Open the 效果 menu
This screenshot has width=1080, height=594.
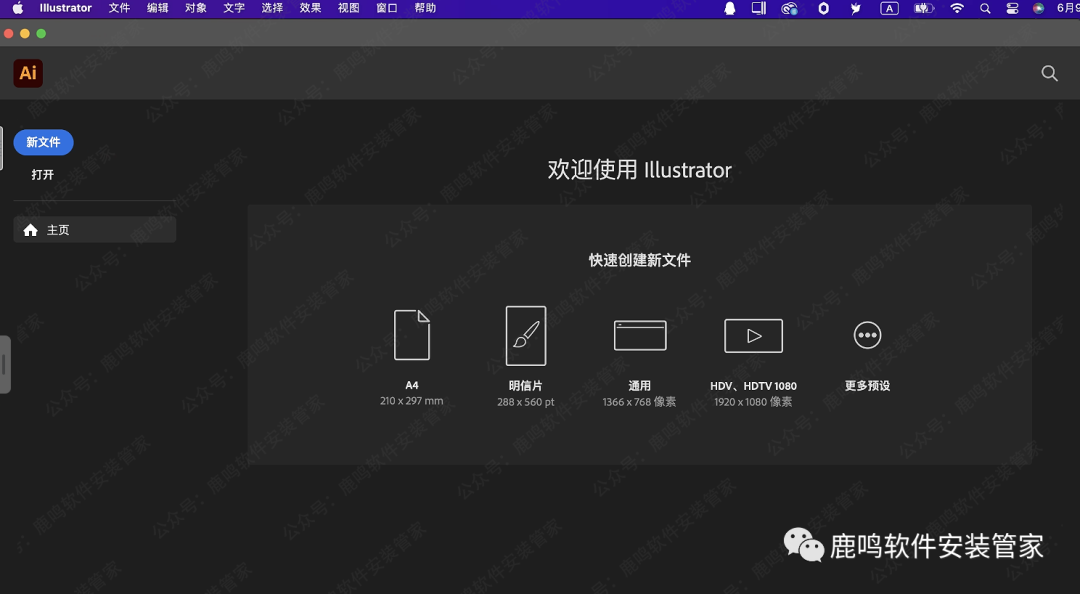click(309, 8)
